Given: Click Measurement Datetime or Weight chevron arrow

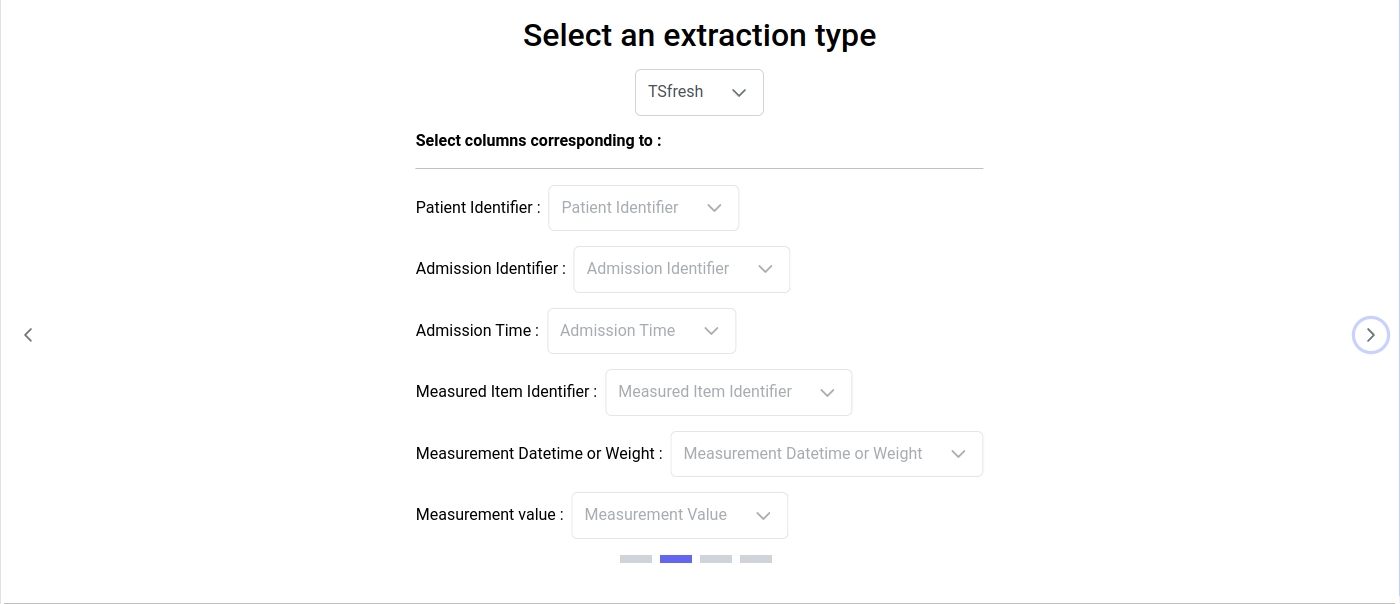Looking at the screenshot, I should pyautogui.click(x=958, y=454).
